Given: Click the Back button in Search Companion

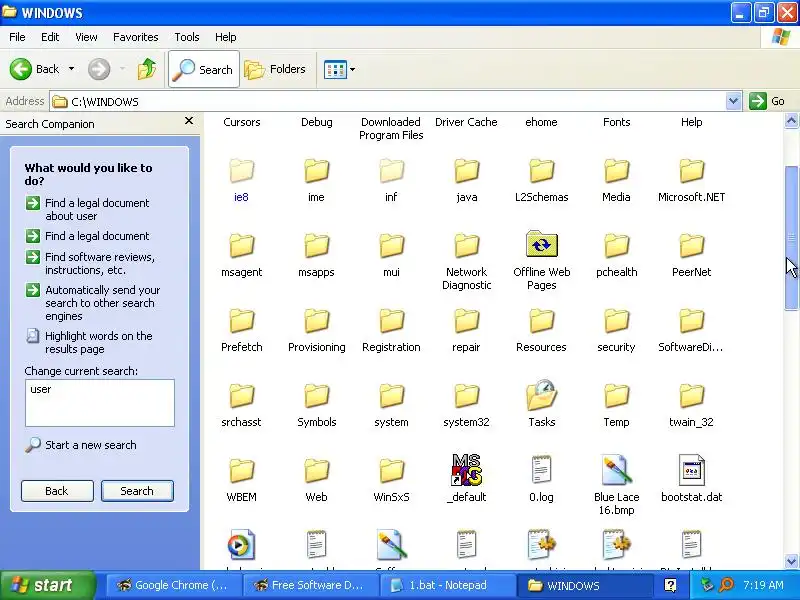Looking at the screenshot, I should click(x=57, y=491).
